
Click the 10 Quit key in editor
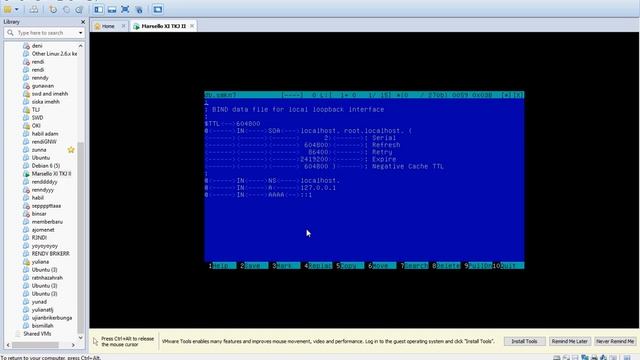(509, 266)
